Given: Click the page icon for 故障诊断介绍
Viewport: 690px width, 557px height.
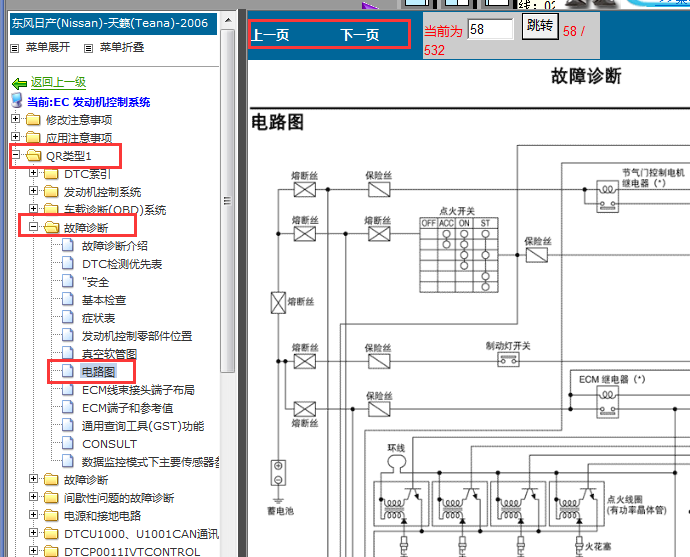Looking at the screenshot, I should click(x=68, y=245).
